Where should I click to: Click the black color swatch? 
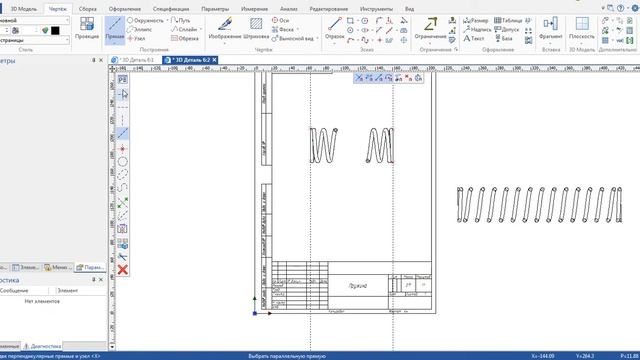(55, 30)
